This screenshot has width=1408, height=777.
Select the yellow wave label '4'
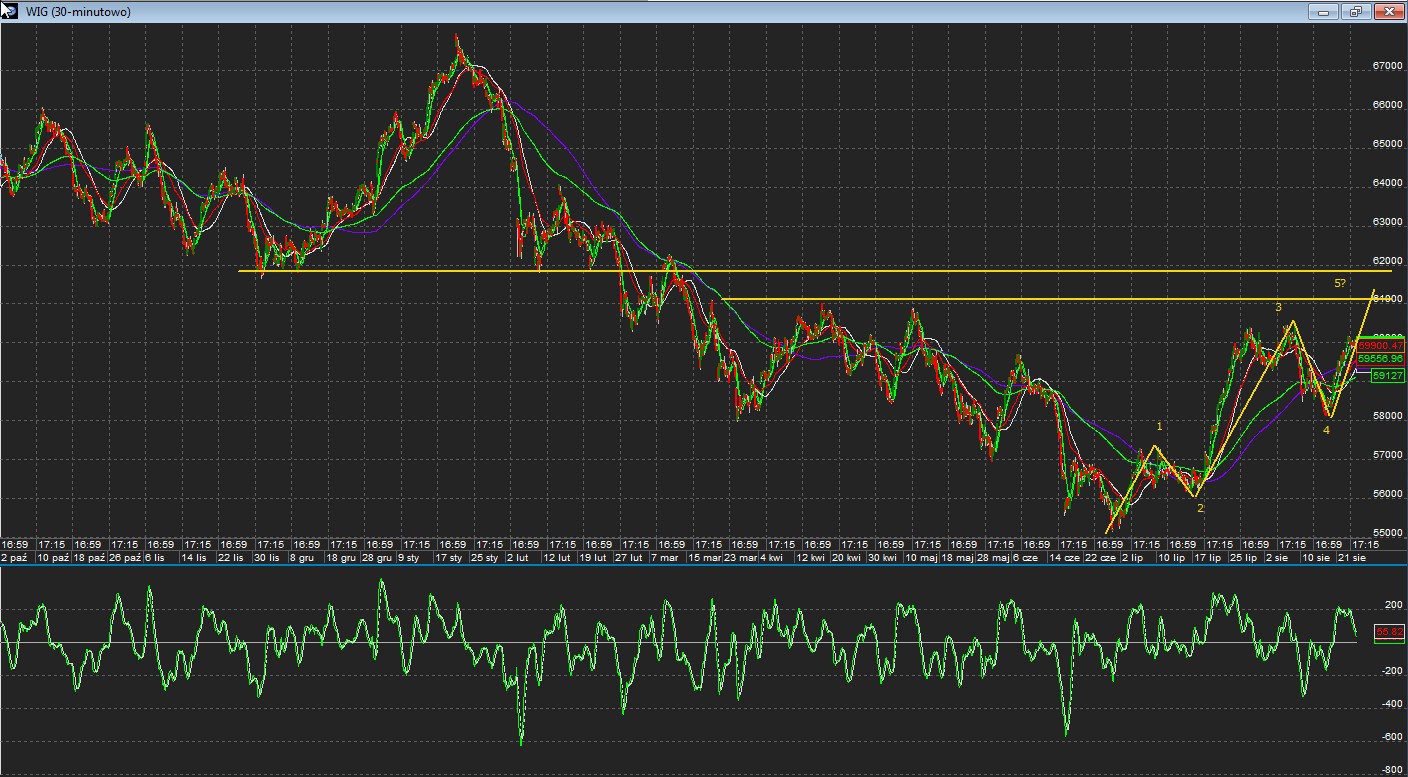1326,430
